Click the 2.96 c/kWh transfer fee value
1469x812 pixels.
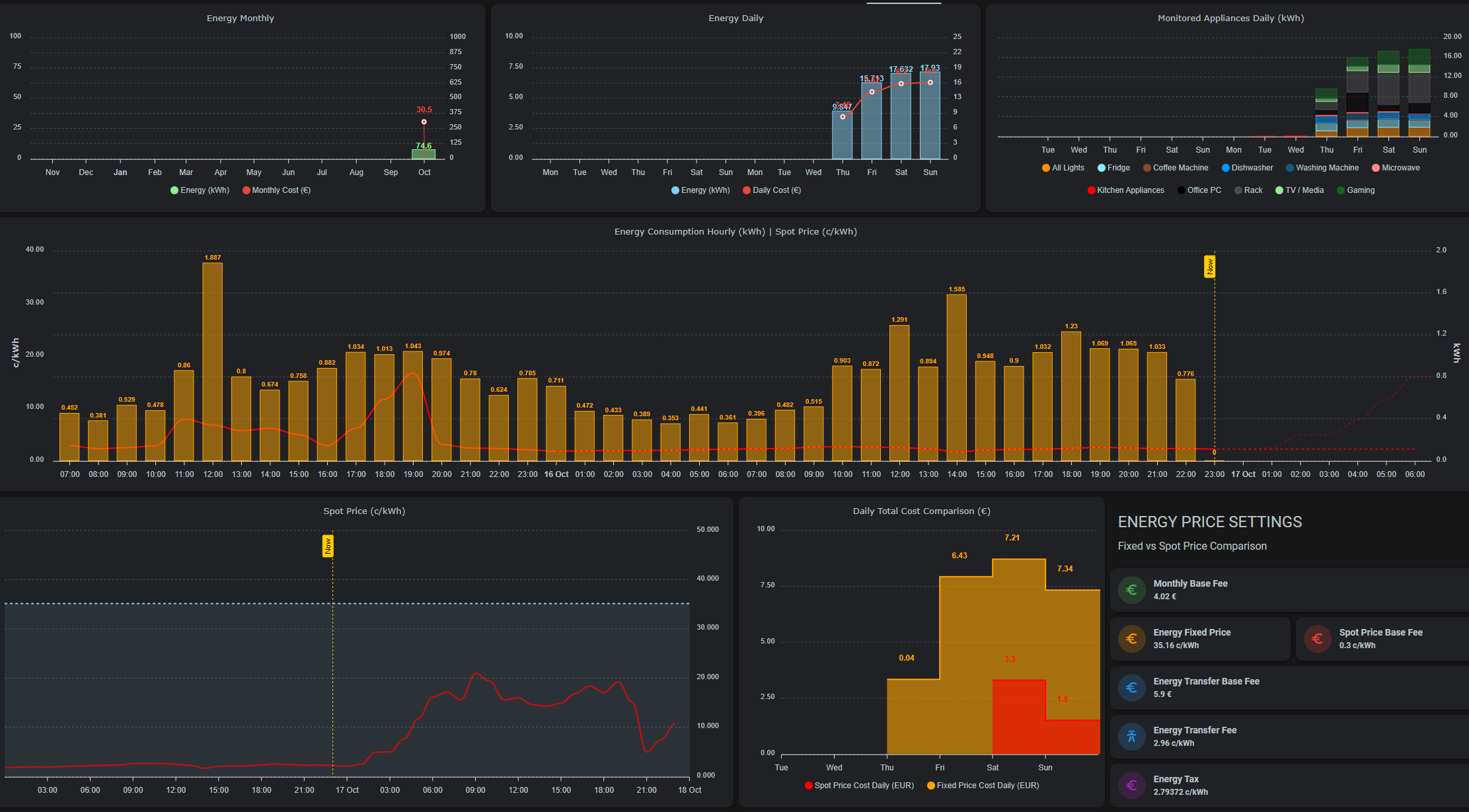1174,743
